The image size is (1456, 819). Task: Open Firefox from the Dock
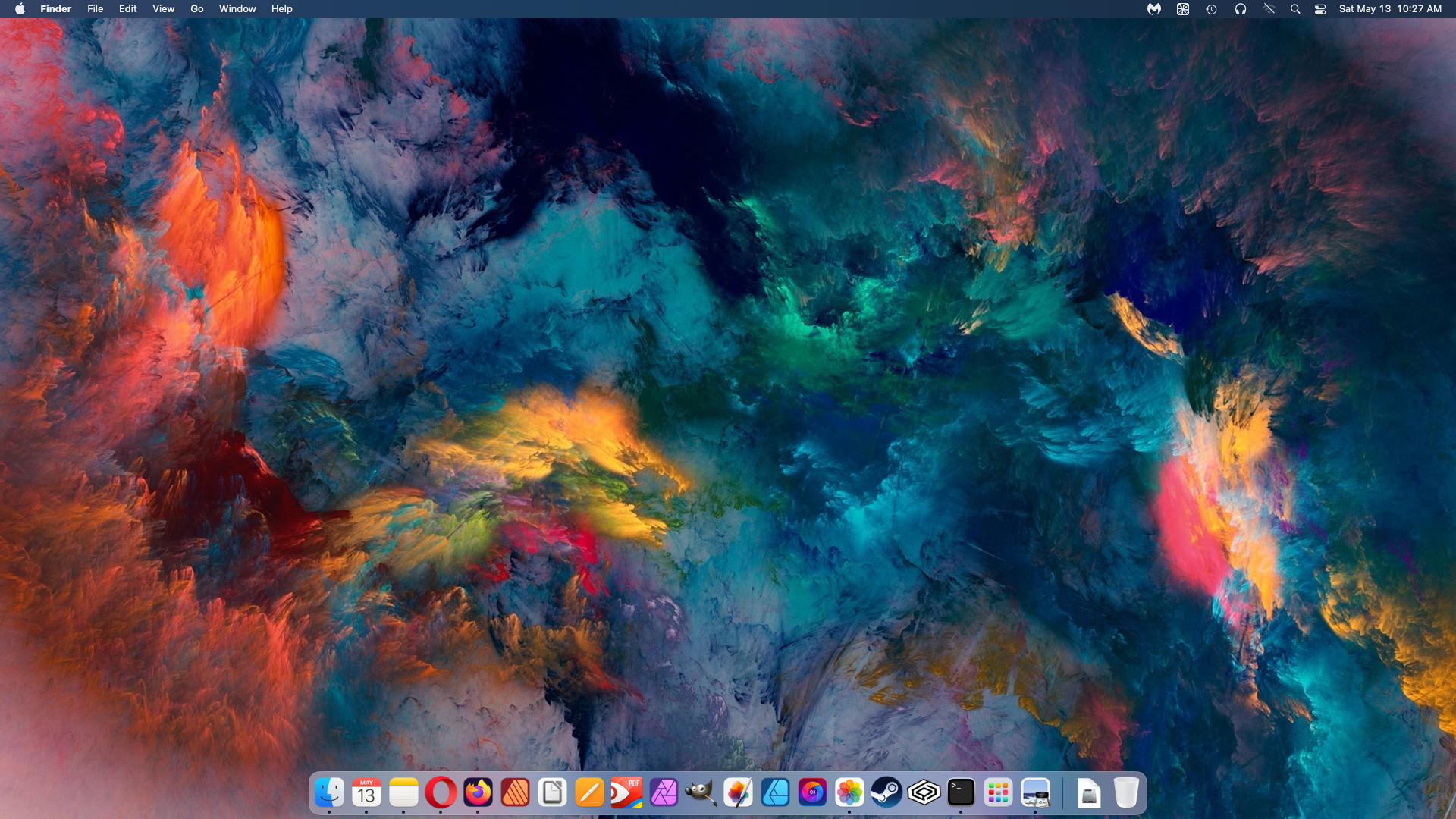pyautogui.click(x=478, y=793)
